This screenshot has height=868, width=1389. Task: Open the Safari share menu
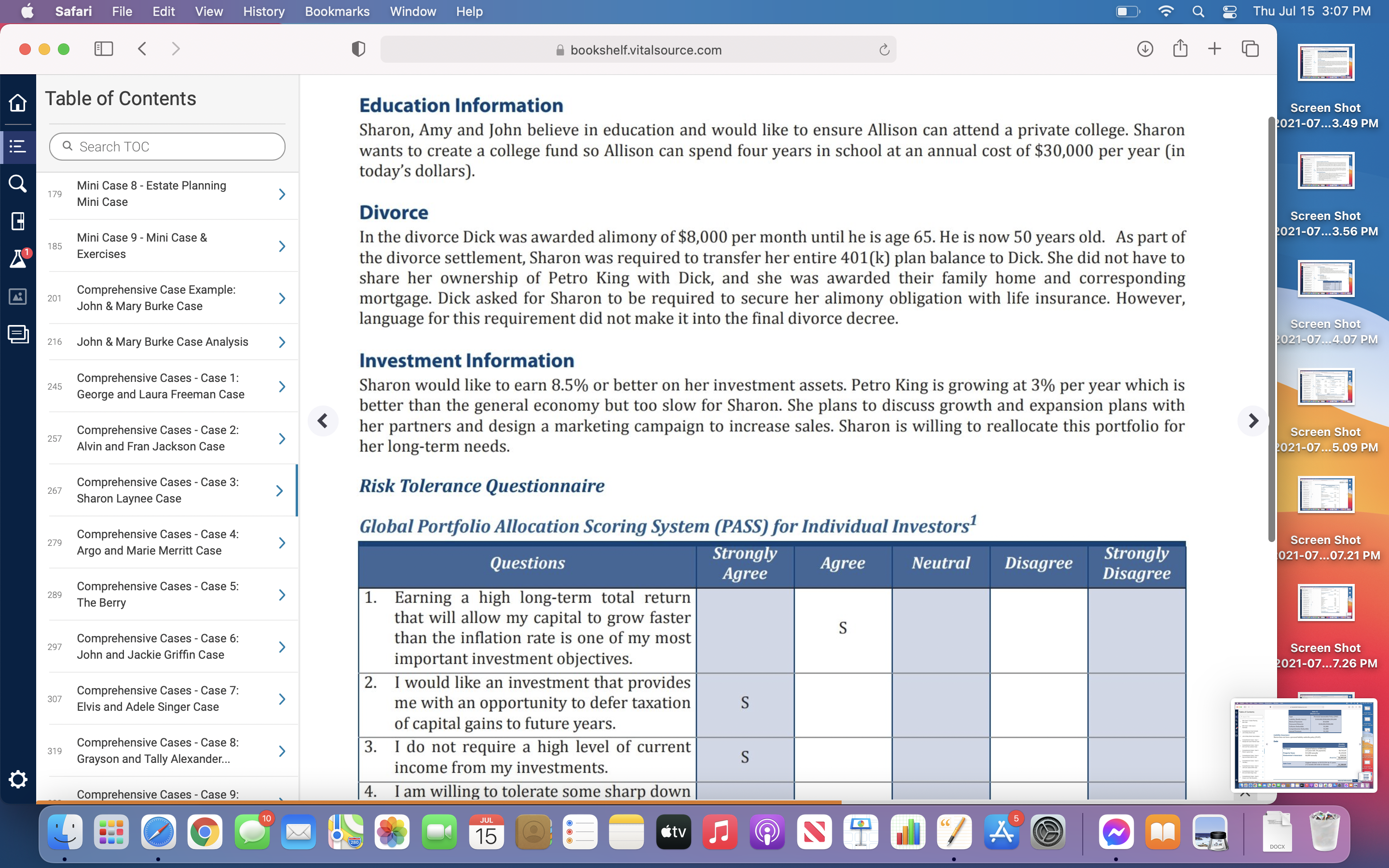coord(1180,48)
